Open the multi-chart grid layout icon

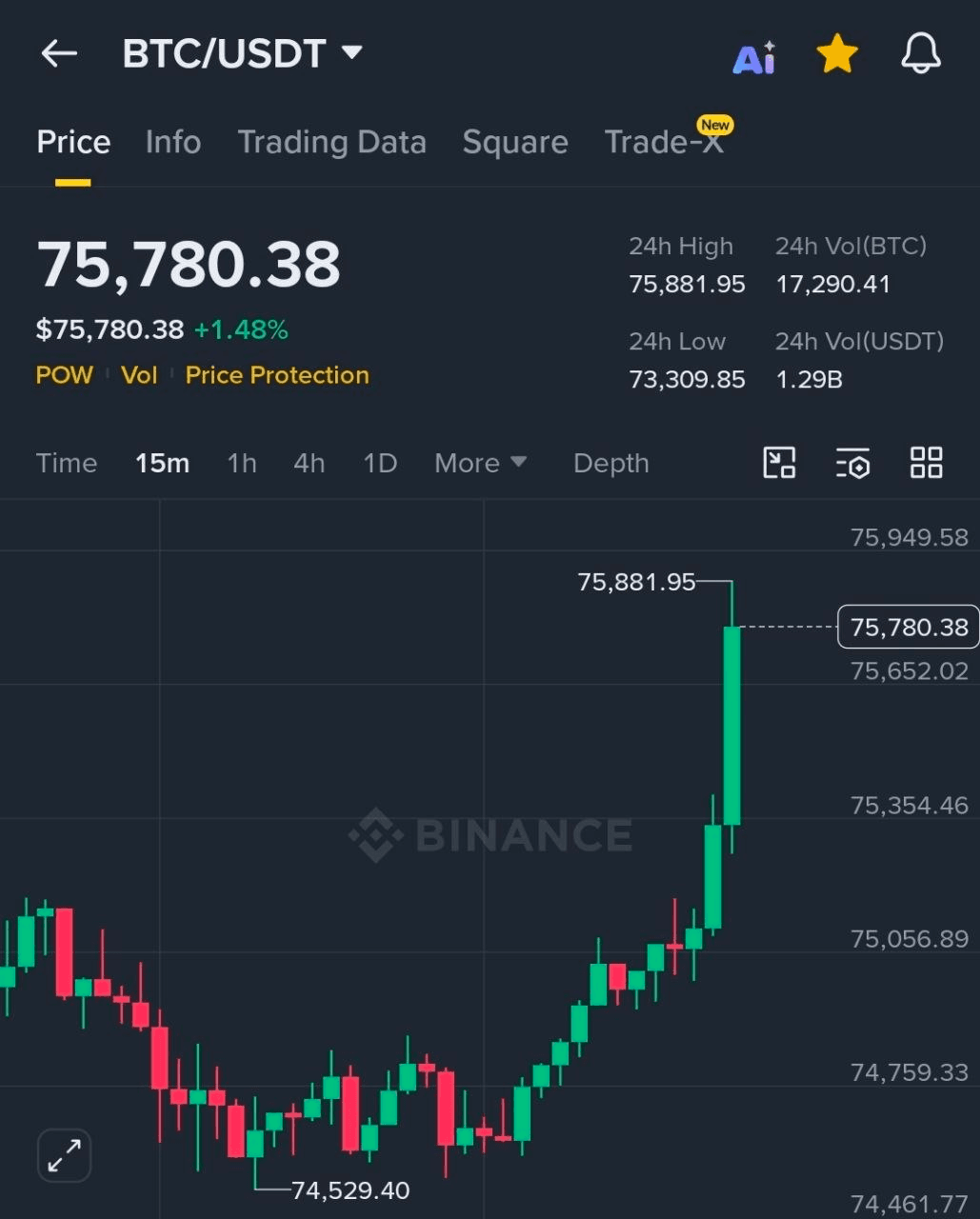(926, 463)
